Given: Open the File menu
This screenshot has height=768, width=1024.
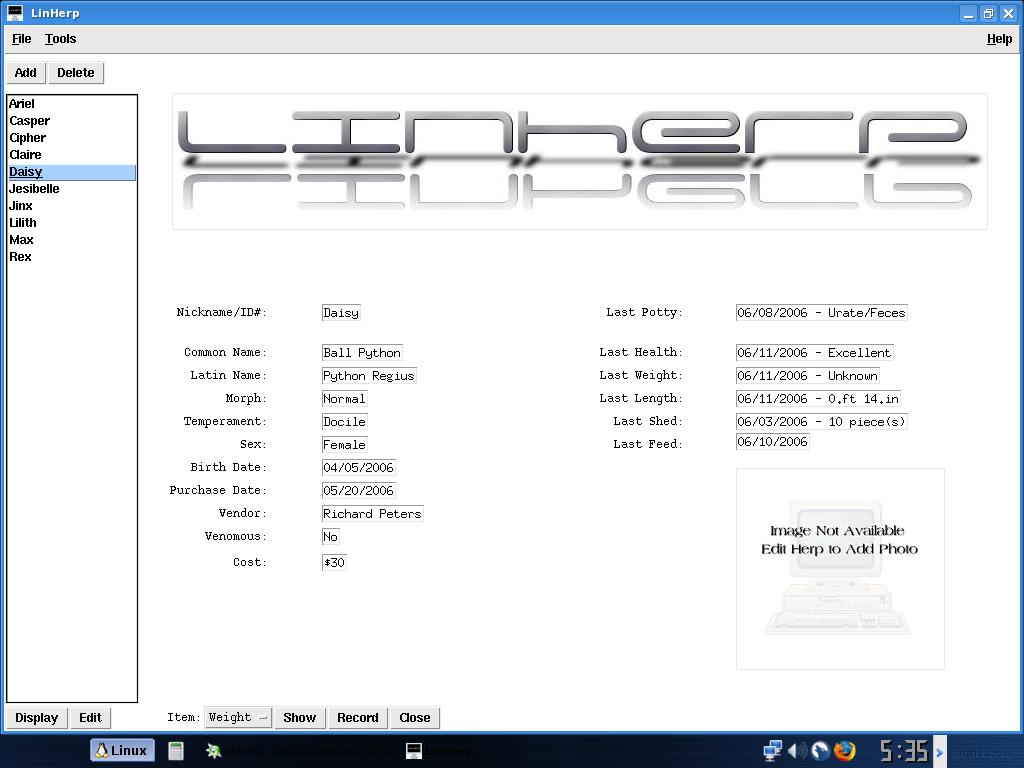Looking at the screenshot, I should point(22,39).
